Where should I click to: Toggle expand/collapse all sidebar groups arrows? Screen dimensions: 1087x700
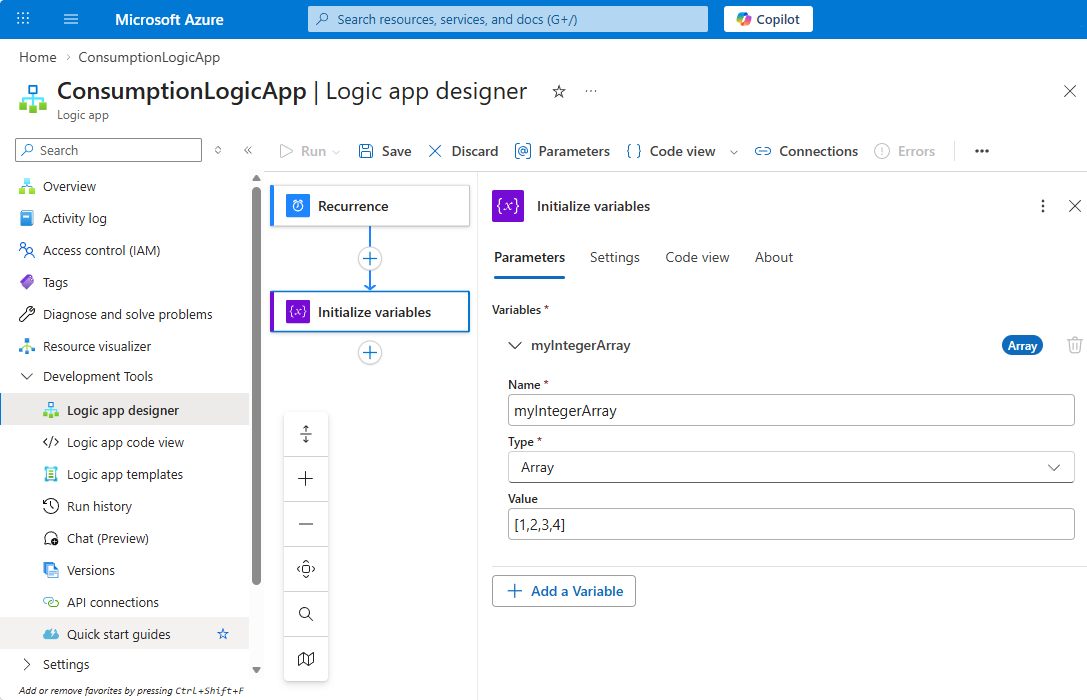[x=218, y=150]
